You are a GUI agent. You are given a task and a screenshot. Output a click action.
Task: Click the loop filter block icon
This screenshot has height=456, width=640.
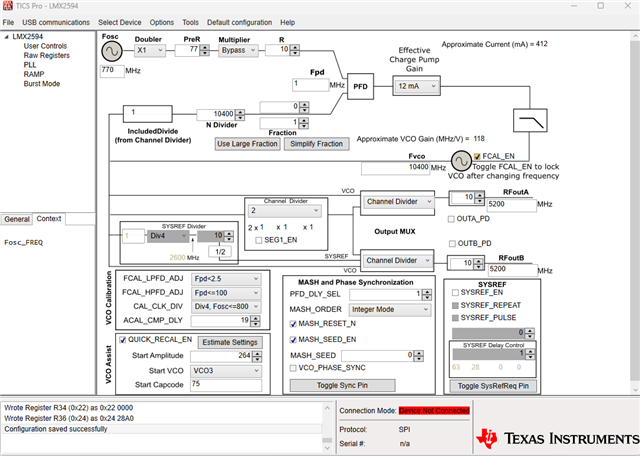point(530,120)
